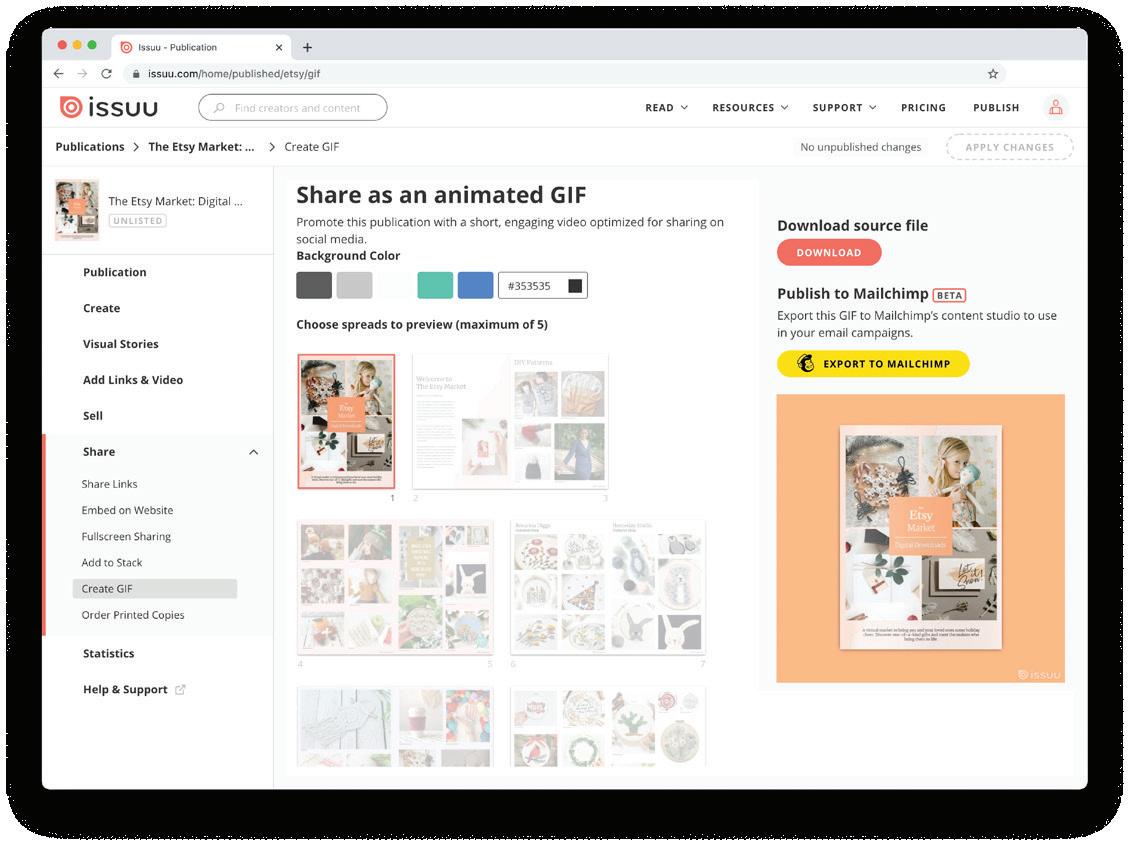Select blue background color

(475, 285)
